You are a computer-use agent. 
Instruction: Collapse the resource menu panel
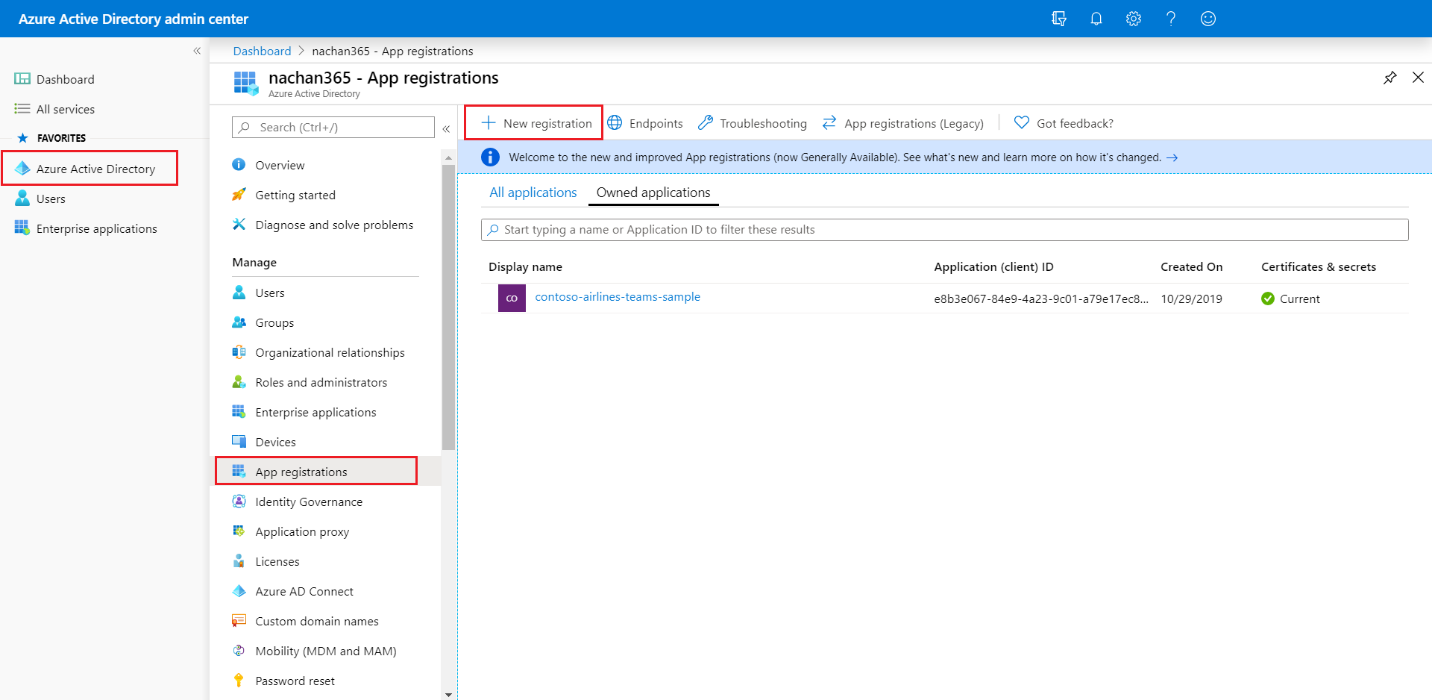(x=446, y=128)
